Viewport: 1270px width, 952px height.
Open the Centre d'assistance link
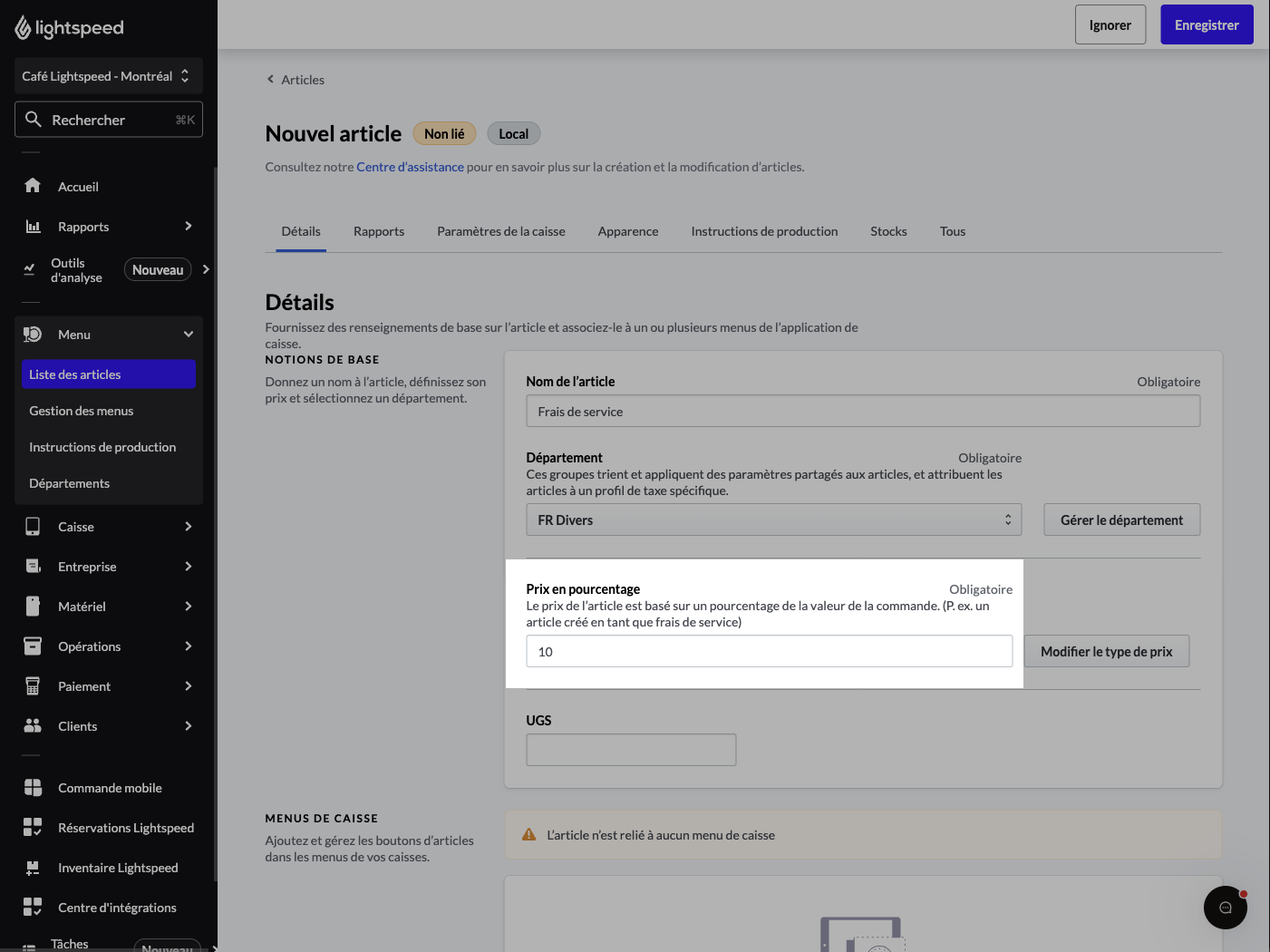pos(410,167)
